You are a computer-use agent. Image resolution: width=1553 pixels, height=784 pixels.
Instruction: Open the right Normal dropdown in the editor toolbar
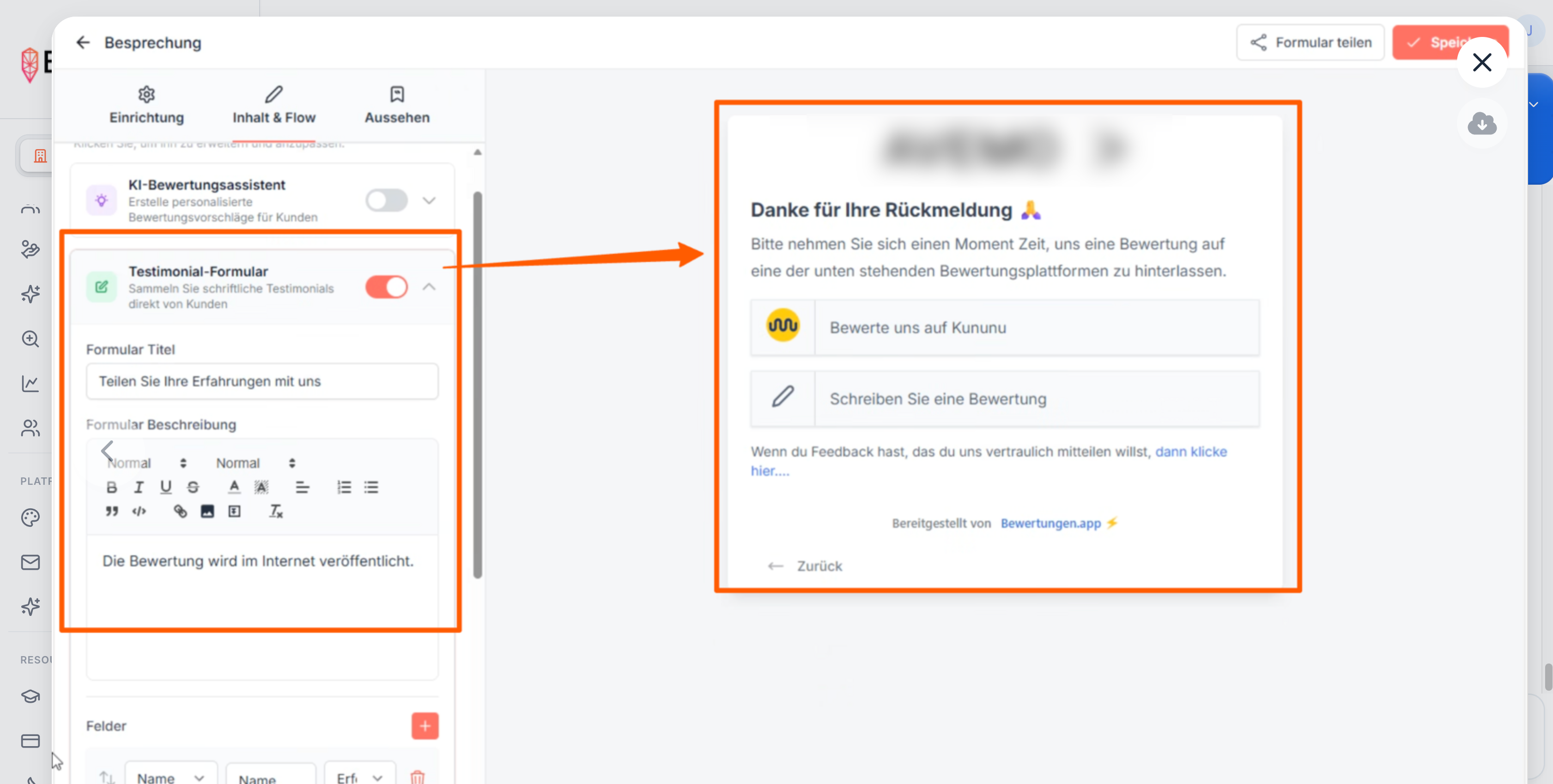click(255, 463)
